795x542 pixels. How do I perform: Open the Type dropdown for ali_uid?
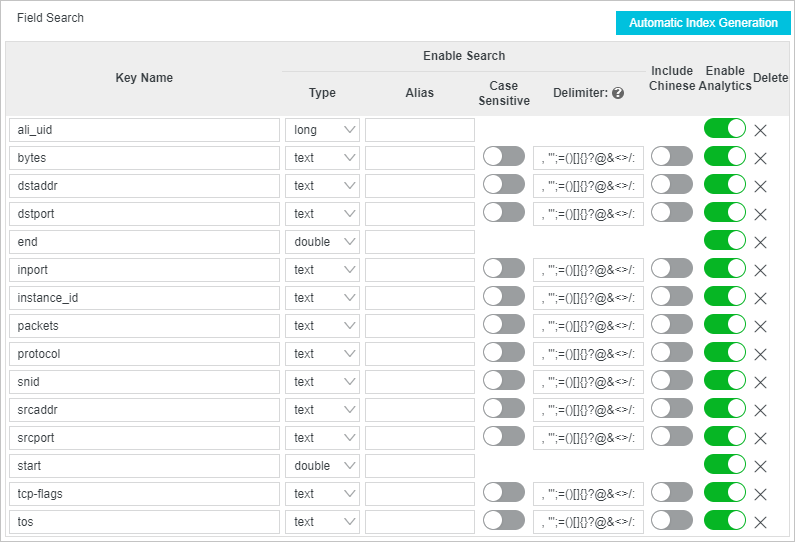(x=322, y=130)
